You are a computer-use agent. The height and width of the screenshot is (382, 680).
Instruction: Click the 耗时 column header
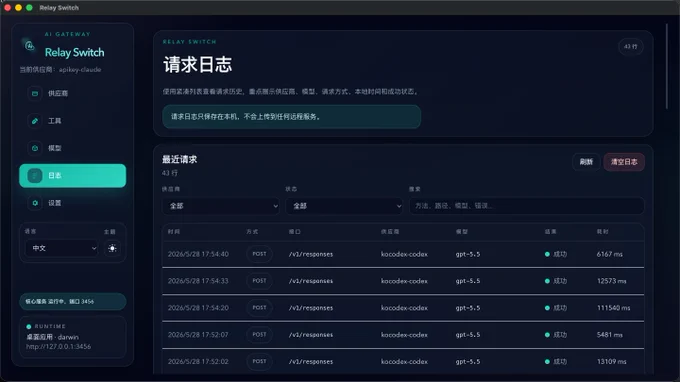tap(602, 232)
